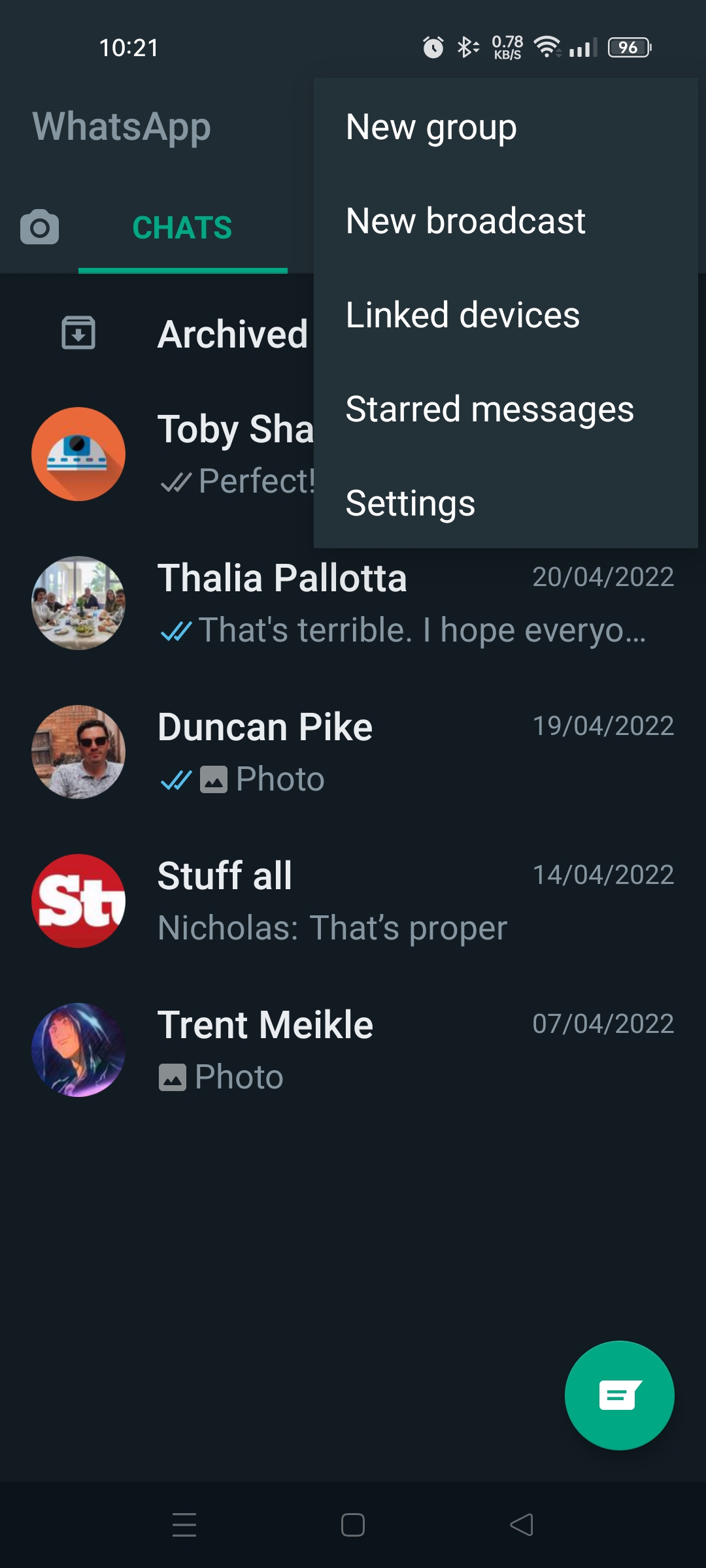Tap Toby's robot profile picture
The width and height of the screenshot is (706, 1568).
point(78,454)
